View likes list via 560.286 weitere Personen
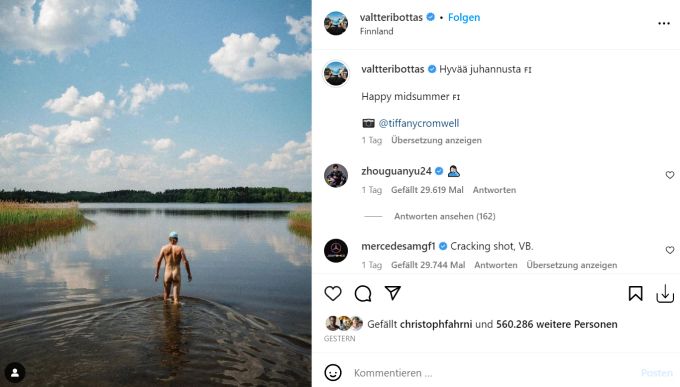The image size is (680, 387). (x=556, y=324)
